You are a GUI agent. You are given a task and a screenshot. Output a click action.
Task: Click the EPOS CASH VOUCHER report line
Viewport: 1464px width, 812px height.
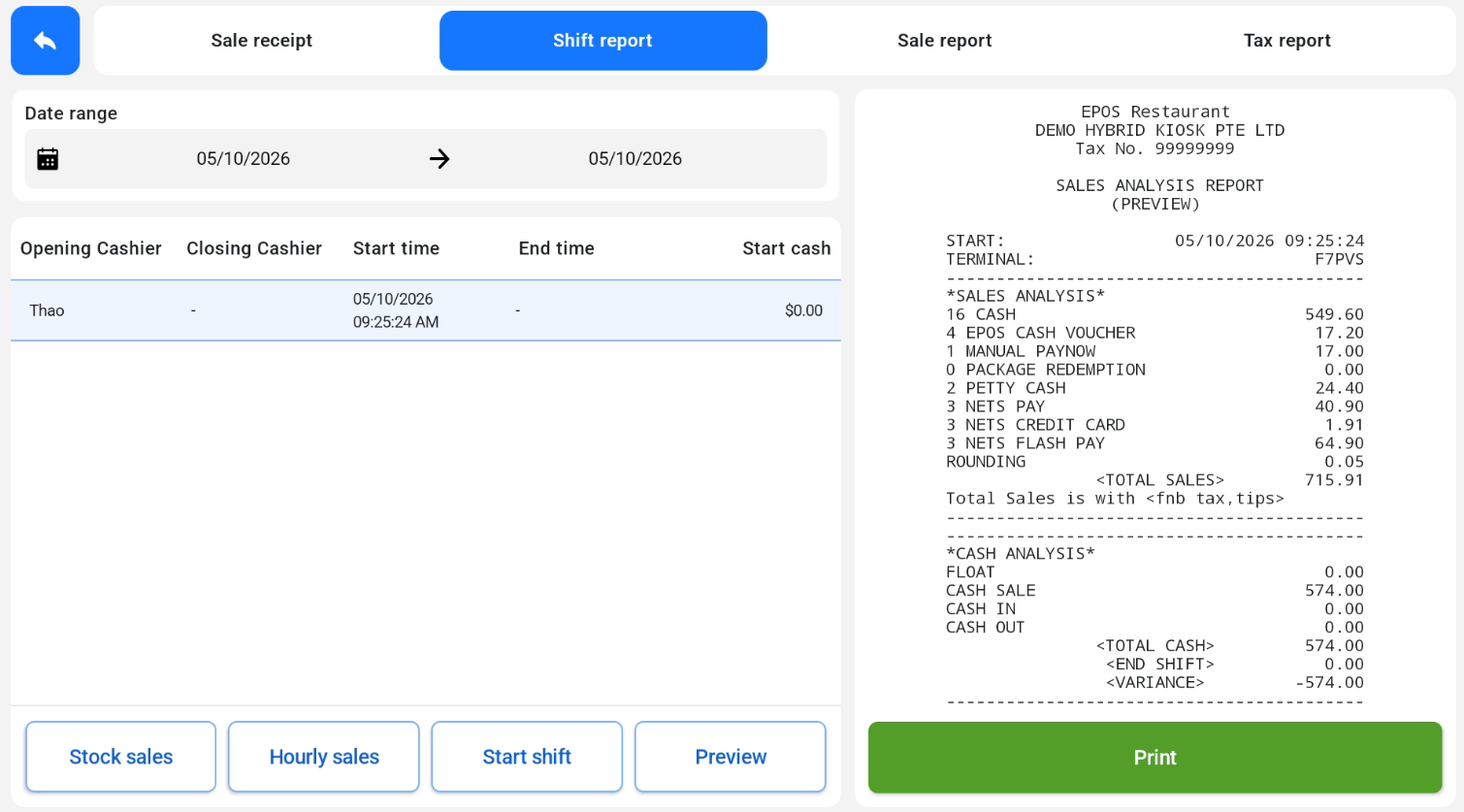coord(1155,333)
